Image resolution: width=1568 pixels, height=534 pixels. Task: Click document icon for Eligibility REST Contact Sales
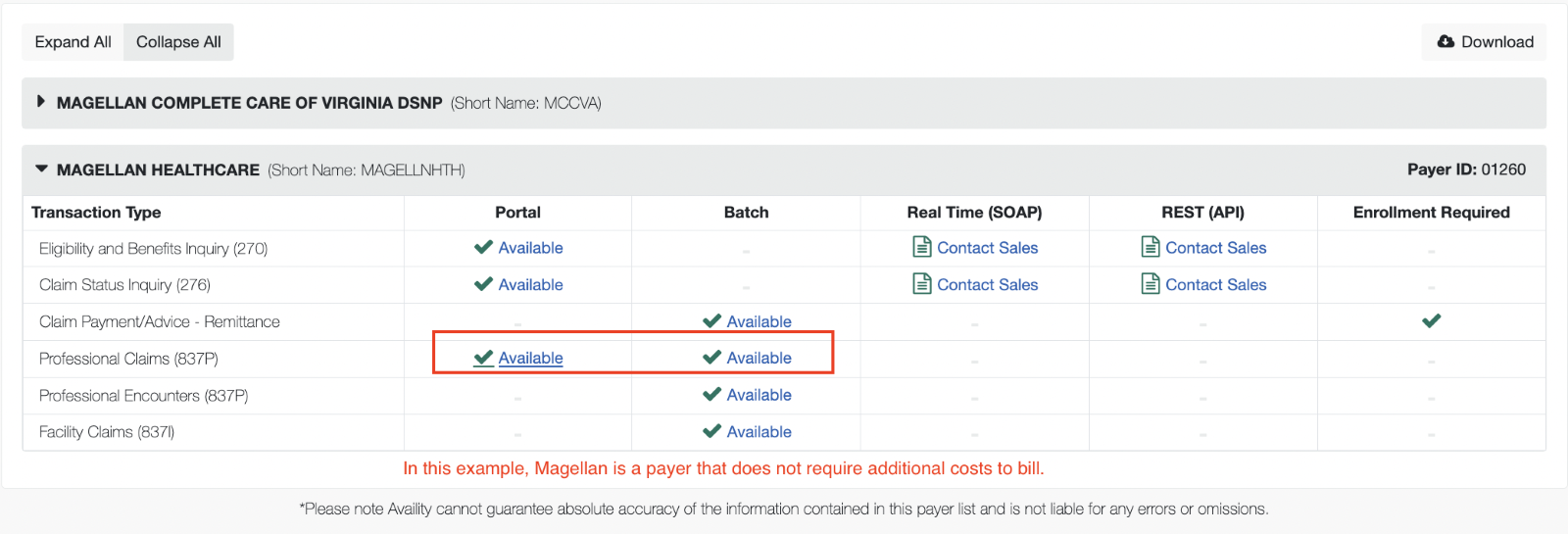(1151, 247)
